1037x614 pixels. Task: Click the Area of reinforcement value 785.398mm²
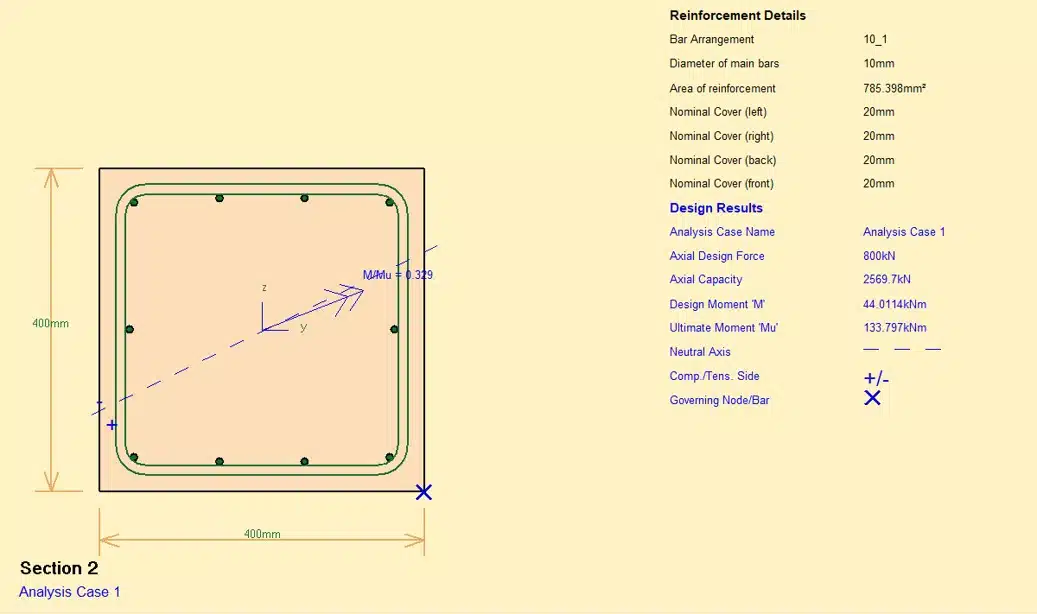click(894, 88)
